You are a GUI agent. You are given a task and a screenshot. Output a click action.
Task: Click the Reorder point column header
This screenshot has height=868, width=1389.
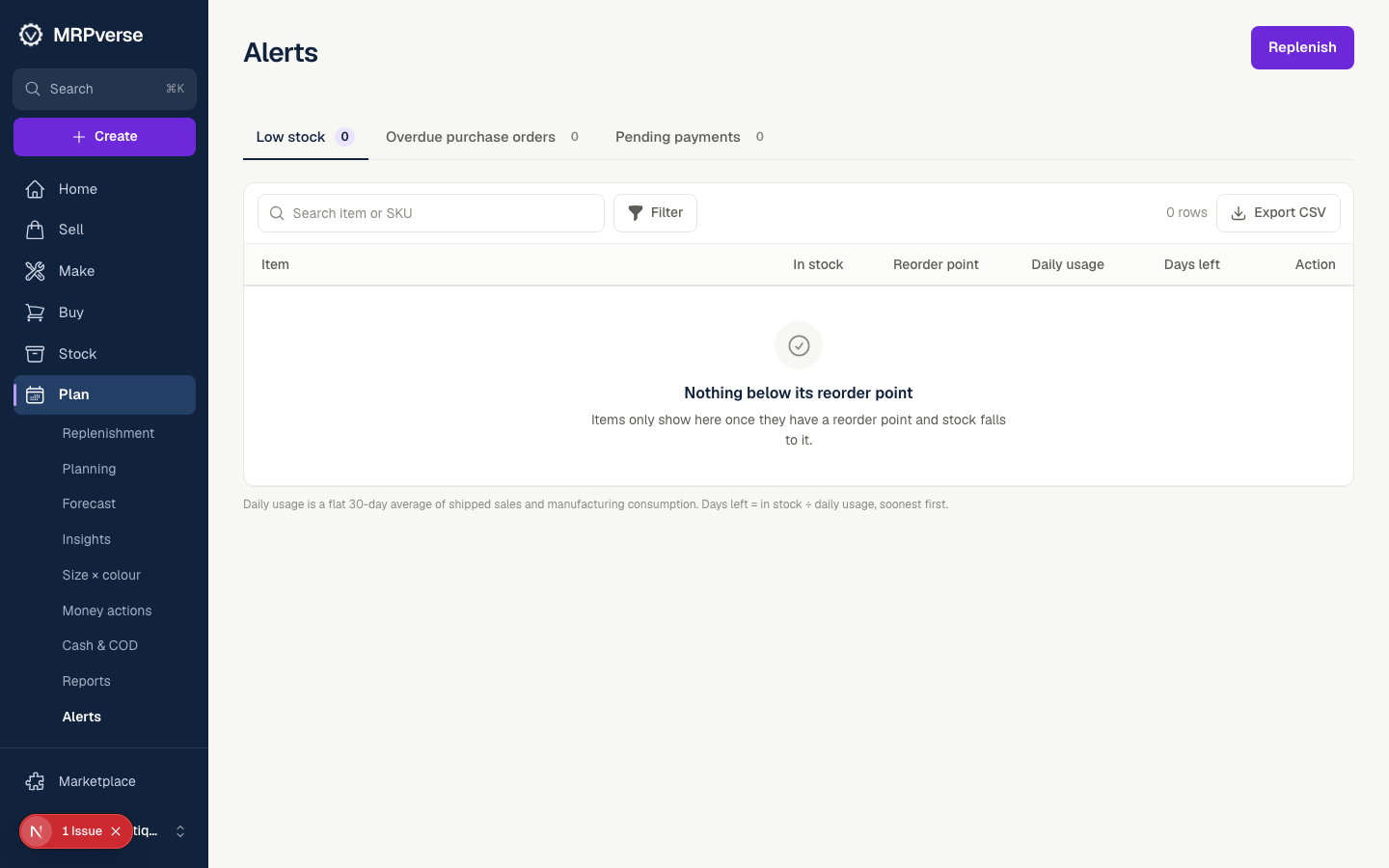tap(936, 264)
